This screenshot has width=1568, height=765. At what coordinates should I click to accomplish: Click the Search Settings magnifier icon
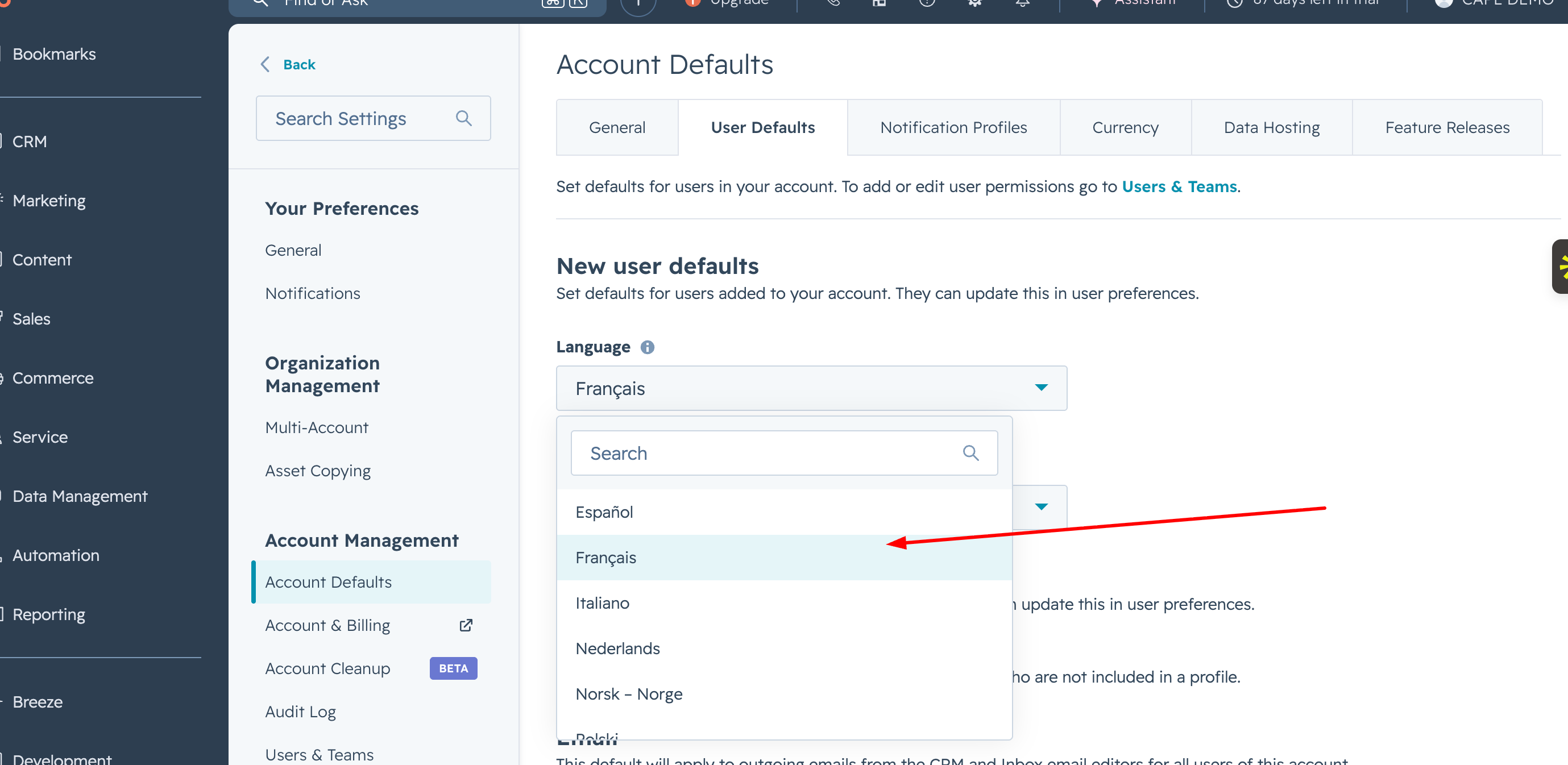tap(463, 118)
